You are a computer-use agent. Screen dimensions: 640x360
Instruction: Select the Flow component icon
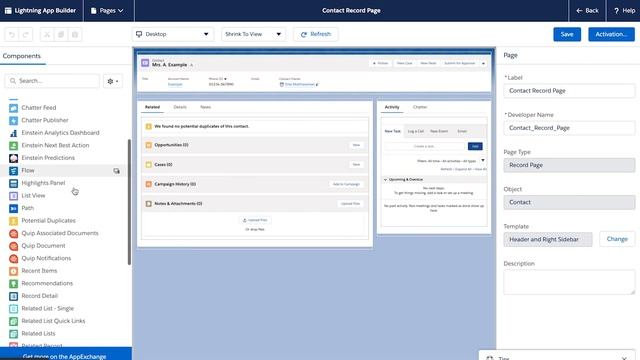coord(13,171)
